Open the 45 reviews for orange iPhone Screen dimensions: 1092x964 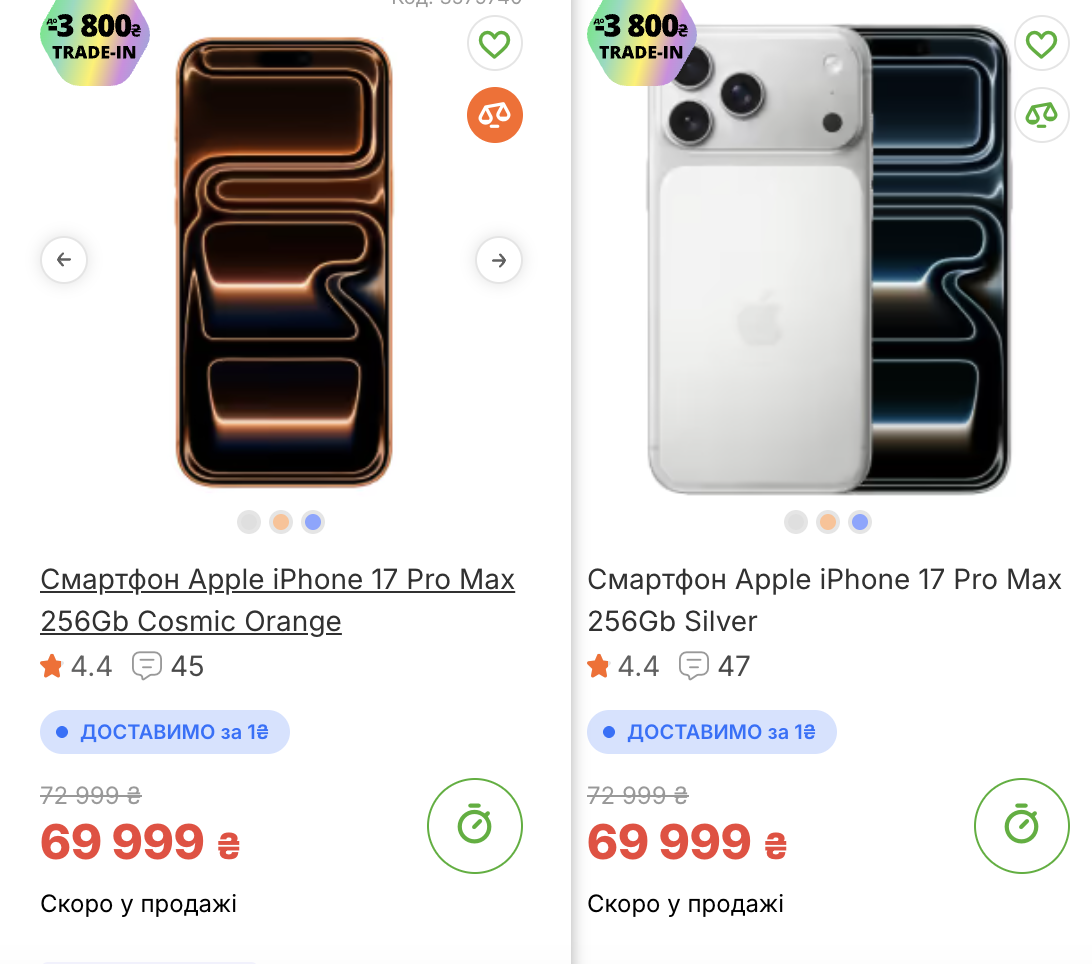pyautogui.click(x=169, y=666)
